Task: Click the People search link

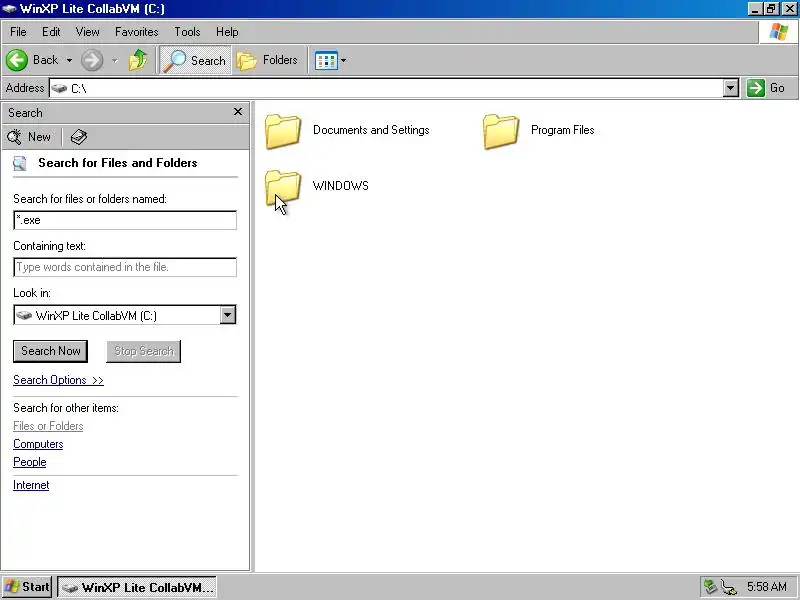Action: pos(30,462)
